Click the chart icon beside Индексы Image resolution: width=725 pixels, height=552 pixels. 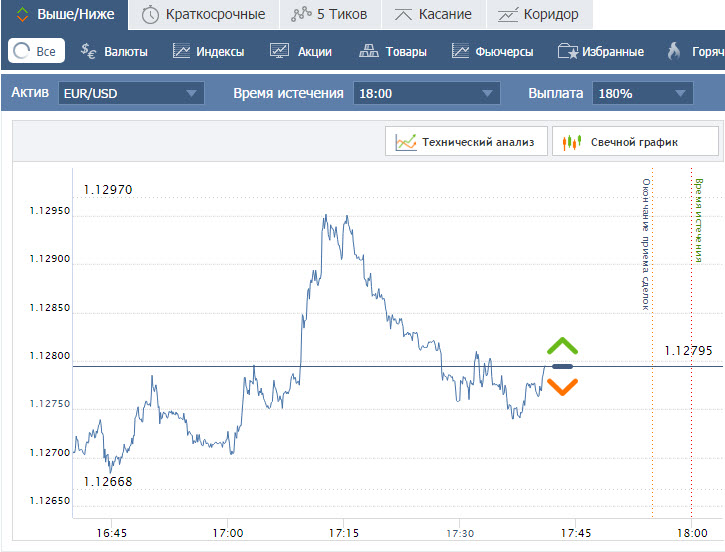click(181, 51)
